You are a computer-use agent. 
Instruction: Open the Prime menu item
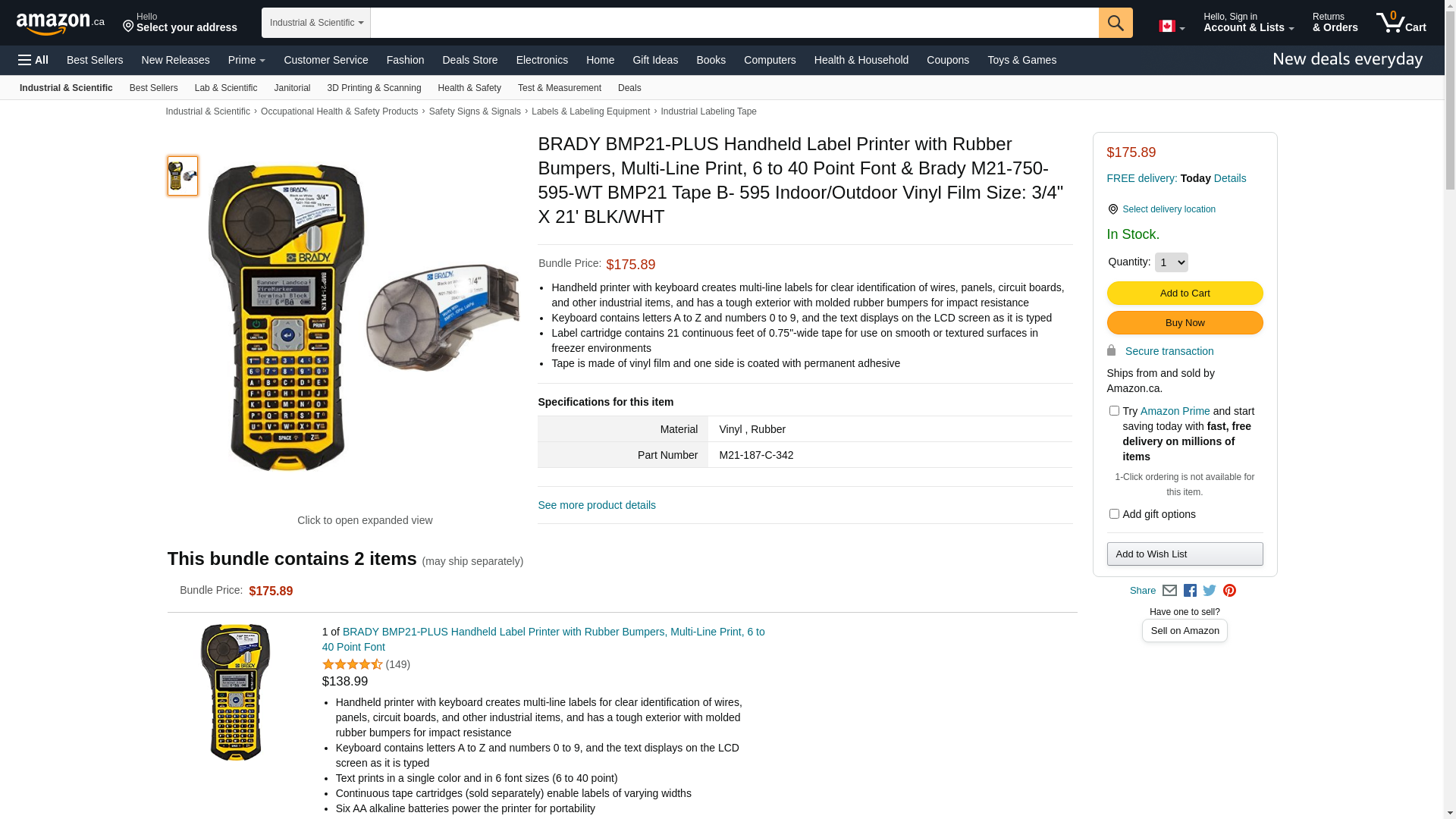[x=246, y=60]
